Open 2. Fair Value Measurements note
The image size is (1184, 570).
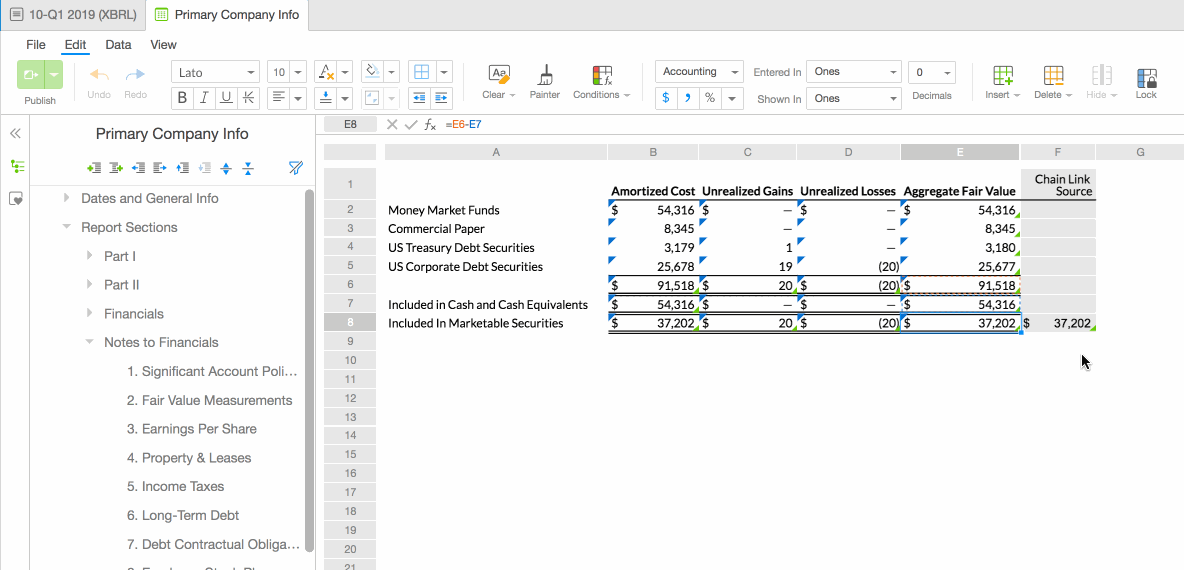pos(209,400)
